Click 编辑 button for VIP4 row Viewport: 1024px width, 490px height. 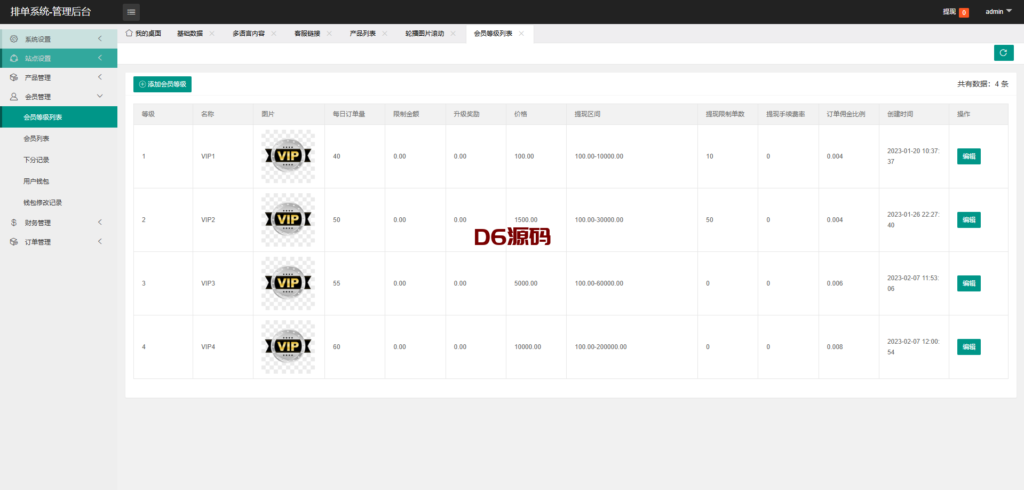tap(968, 347)
